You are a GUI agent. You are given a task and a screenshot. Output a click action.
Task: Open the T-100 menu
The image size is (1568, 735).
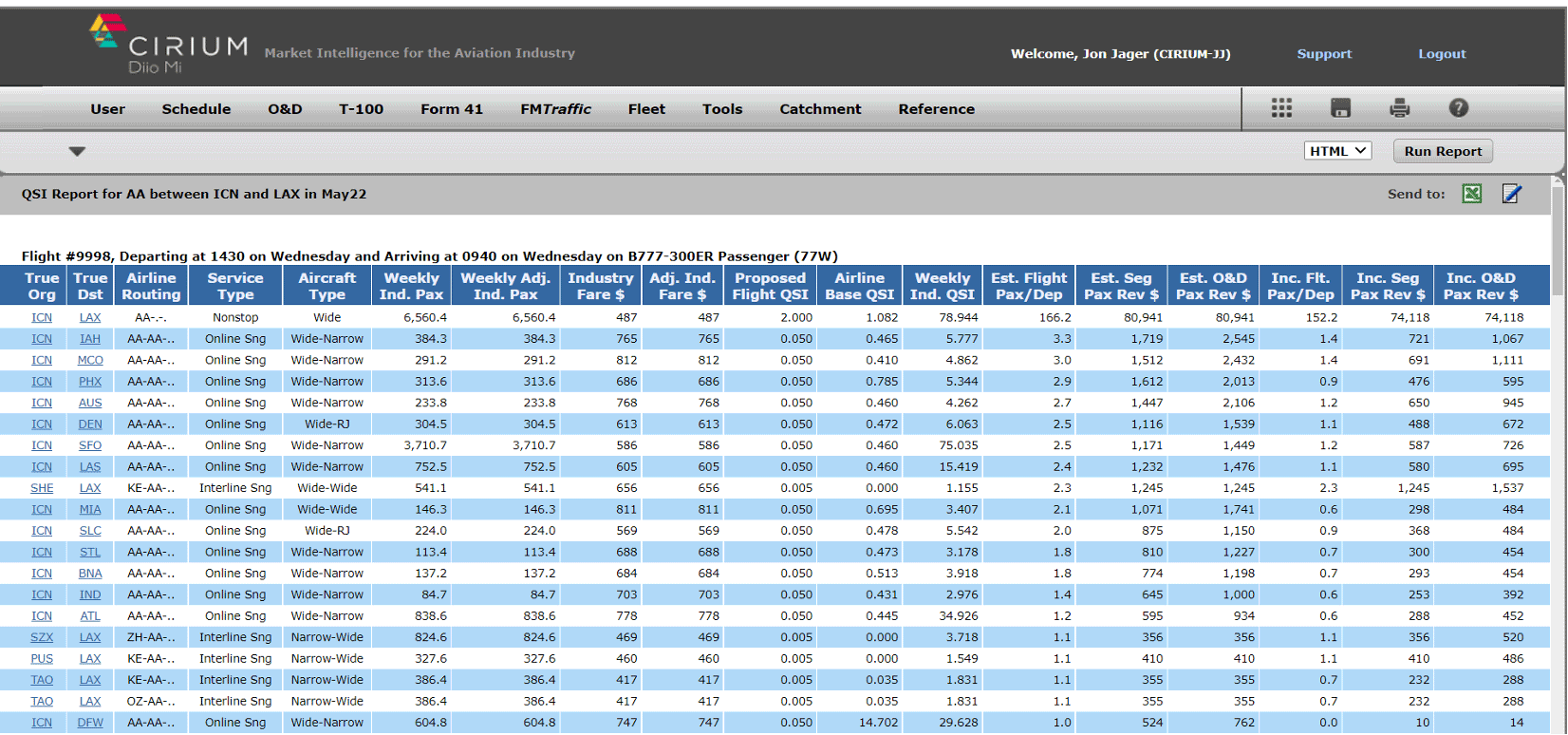tap(361, 109)
